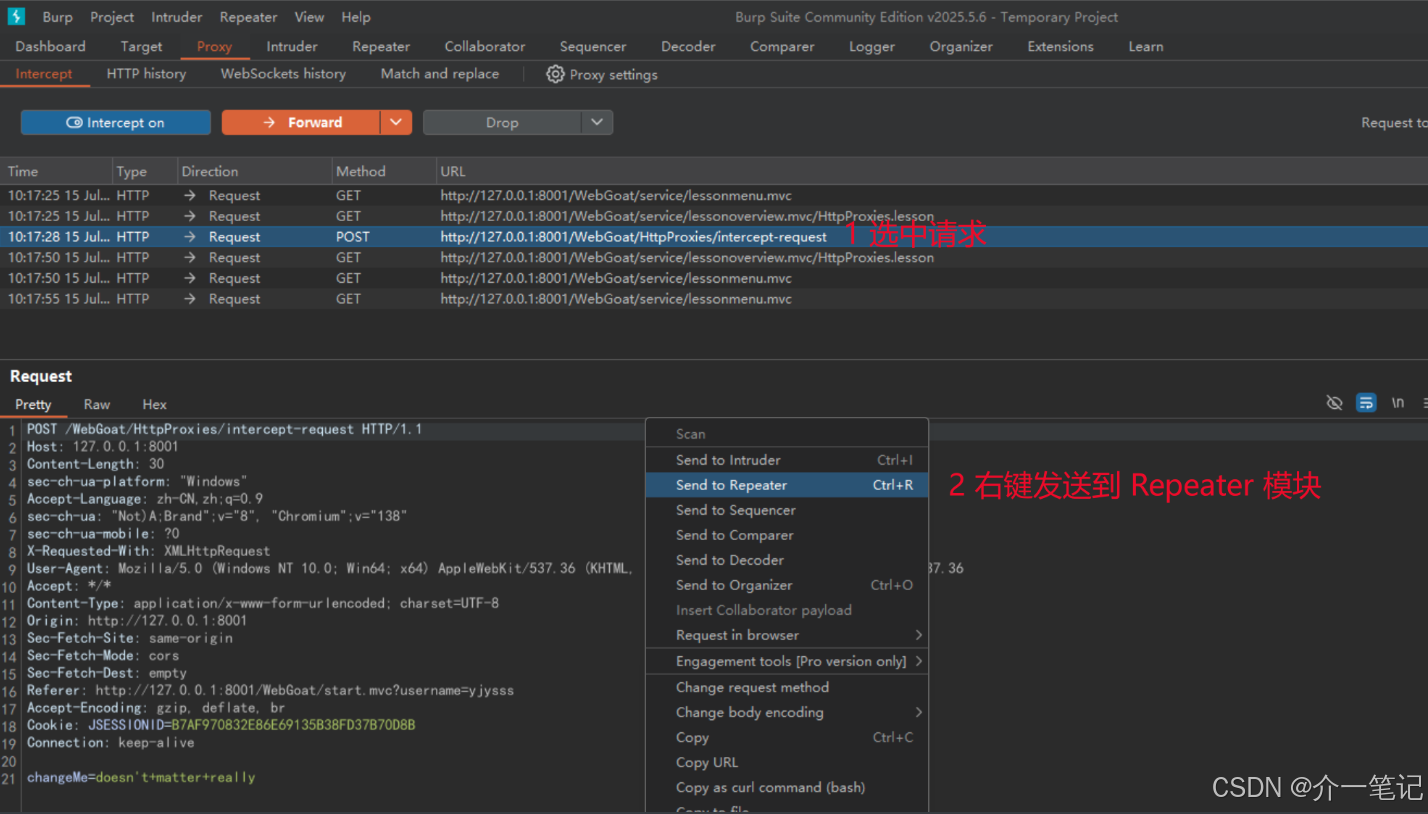This screenshot has height=814, width=1428.
Task: Click the Burp Suite logo icon
Action: coord(16,17)
